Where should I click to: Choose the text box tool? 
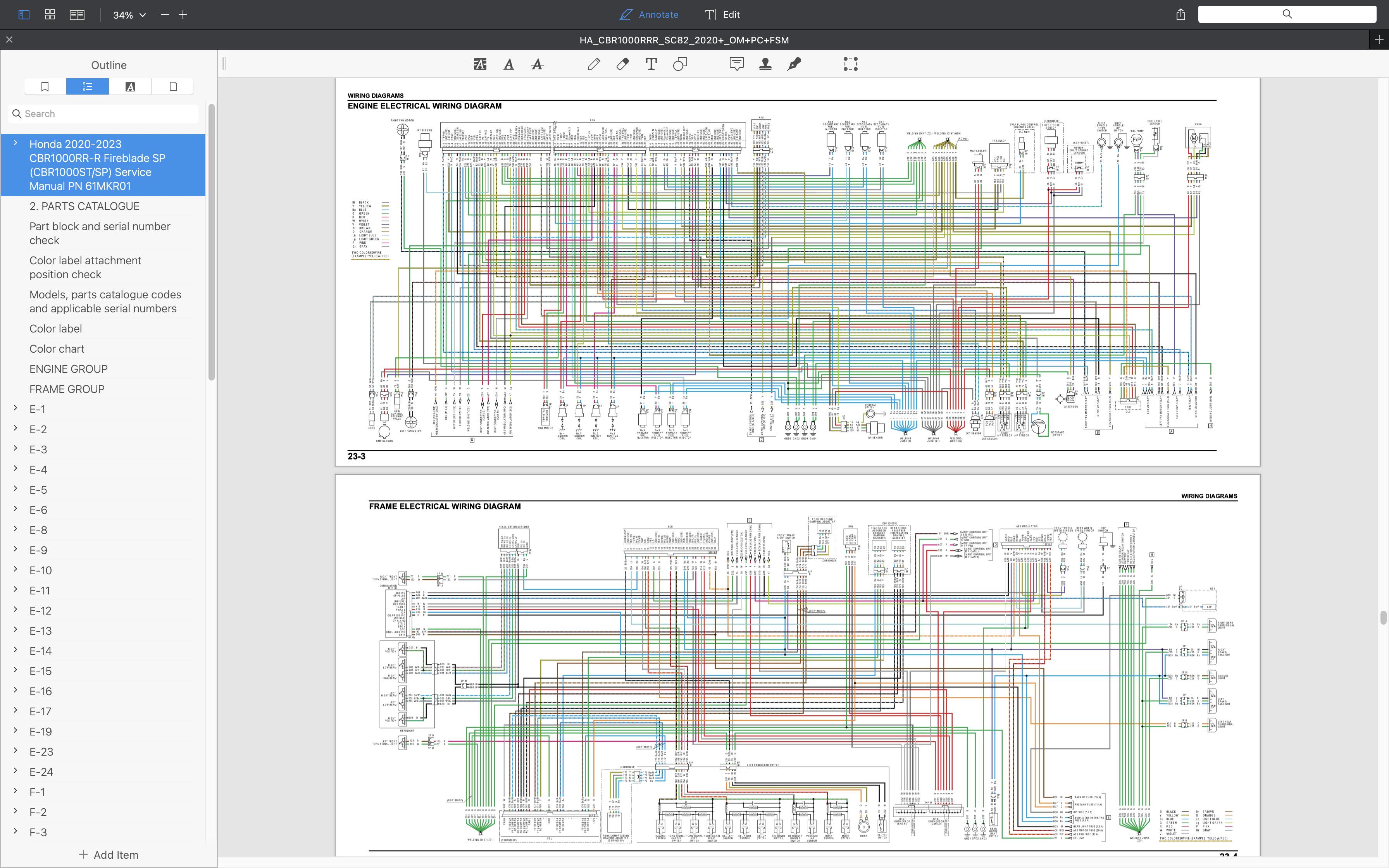coord(651,64)
